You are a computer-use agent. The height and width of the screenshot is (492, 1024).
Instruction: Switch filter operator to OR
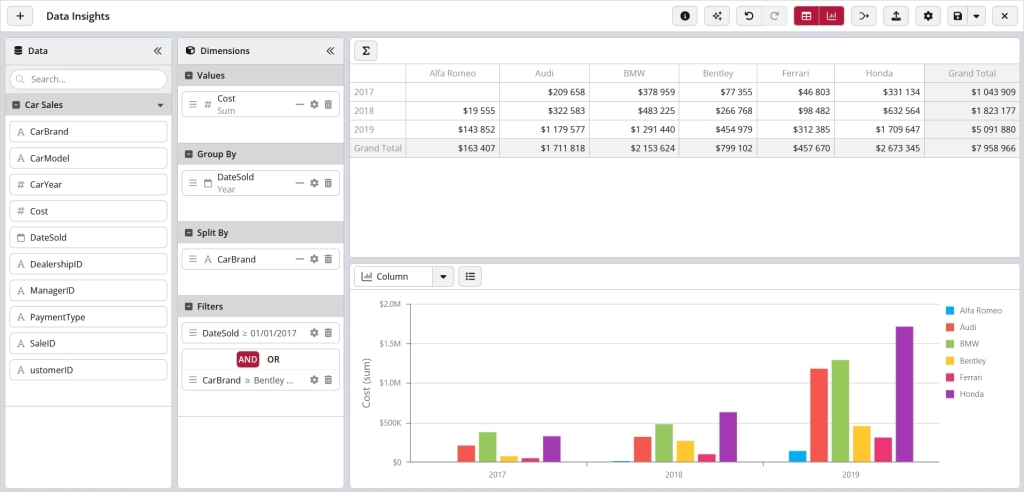pyautogui.click(x=273, y=359)
